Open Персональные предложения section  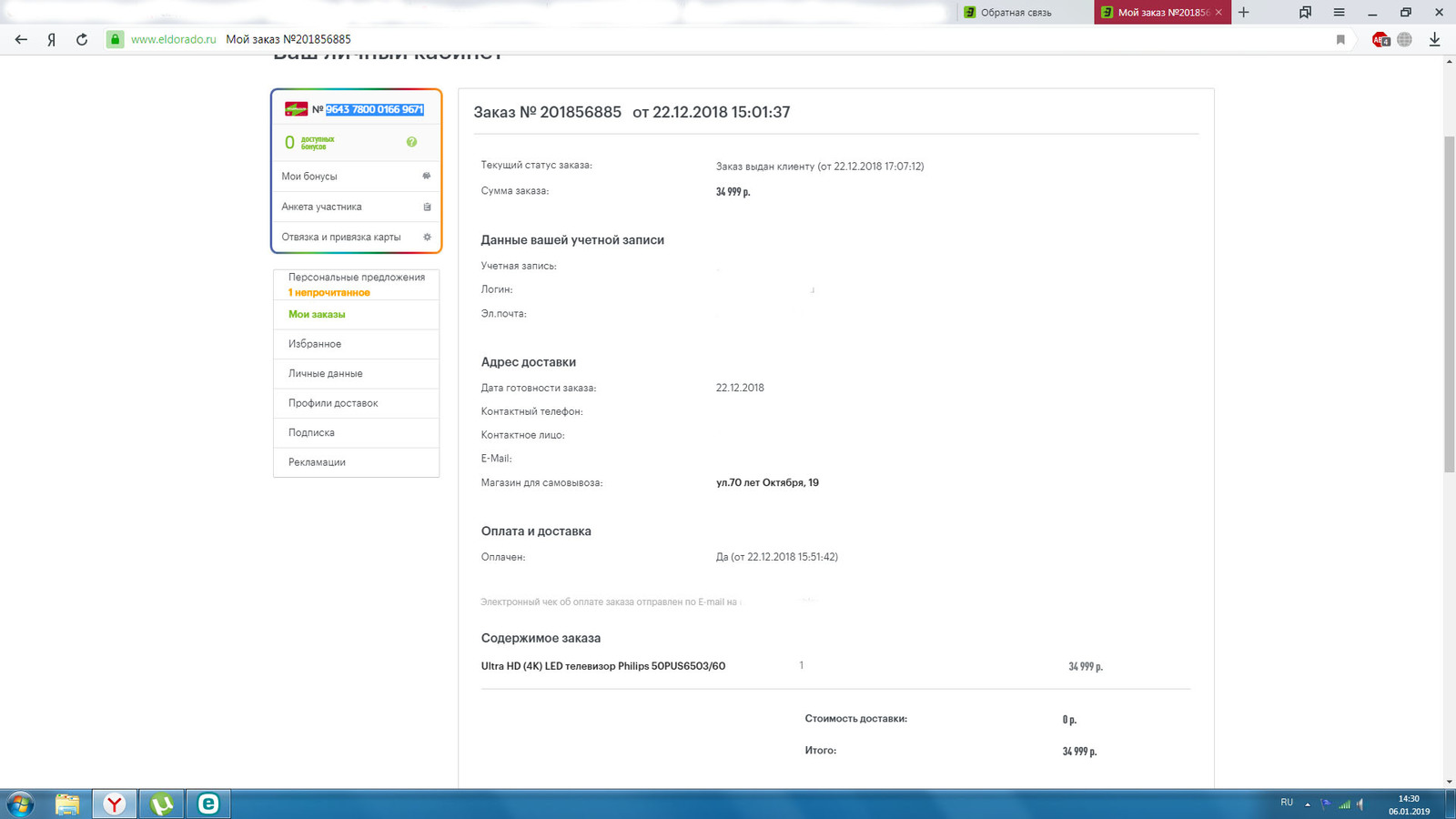(357, 277)
